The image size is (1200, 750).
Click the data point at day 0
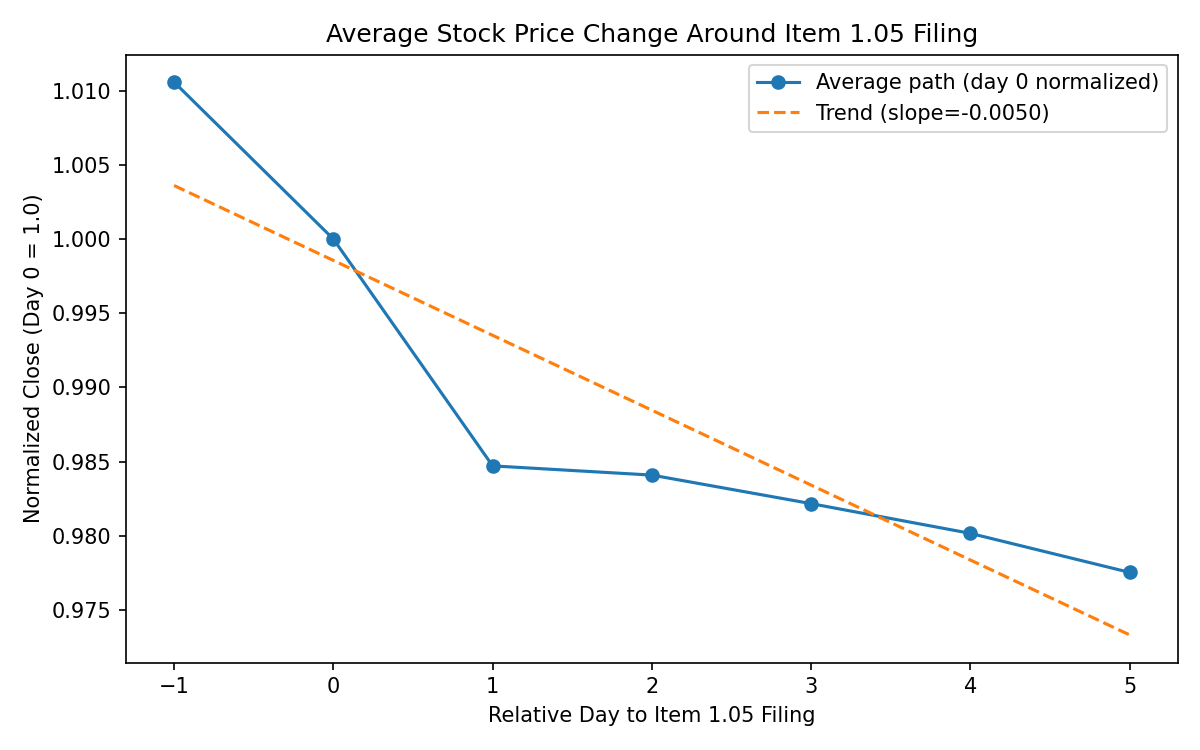pos(333,239)
